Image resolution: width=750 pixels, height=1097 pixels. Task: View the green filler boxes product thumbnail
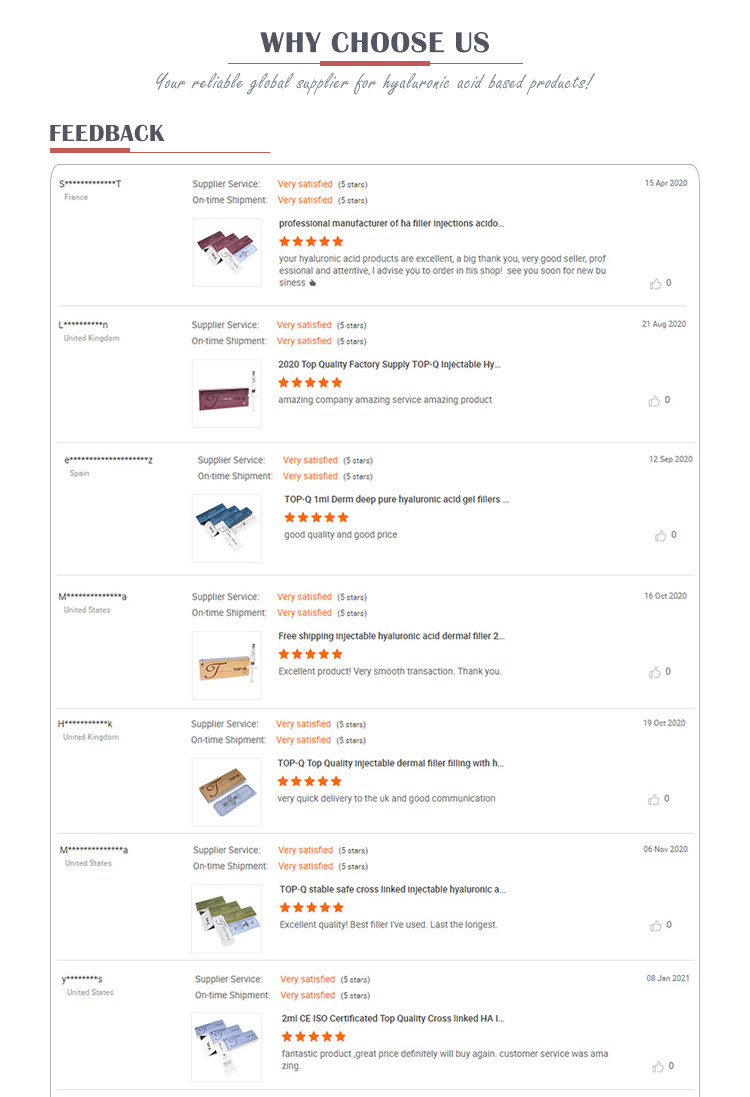pos(227,919)
